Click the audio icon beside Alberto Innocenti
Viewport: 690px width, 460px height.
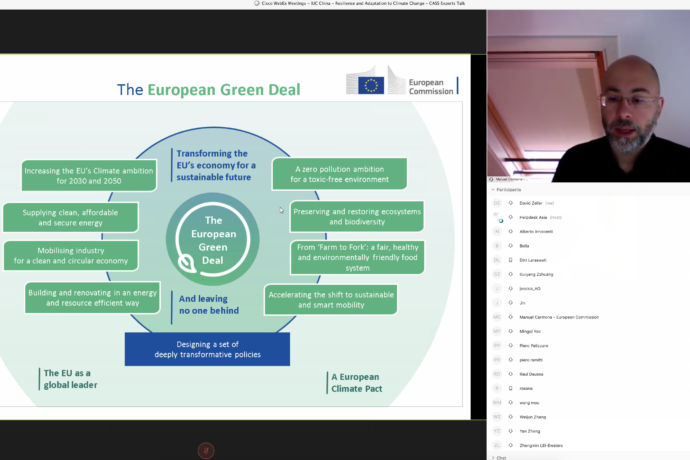point(510,232)
